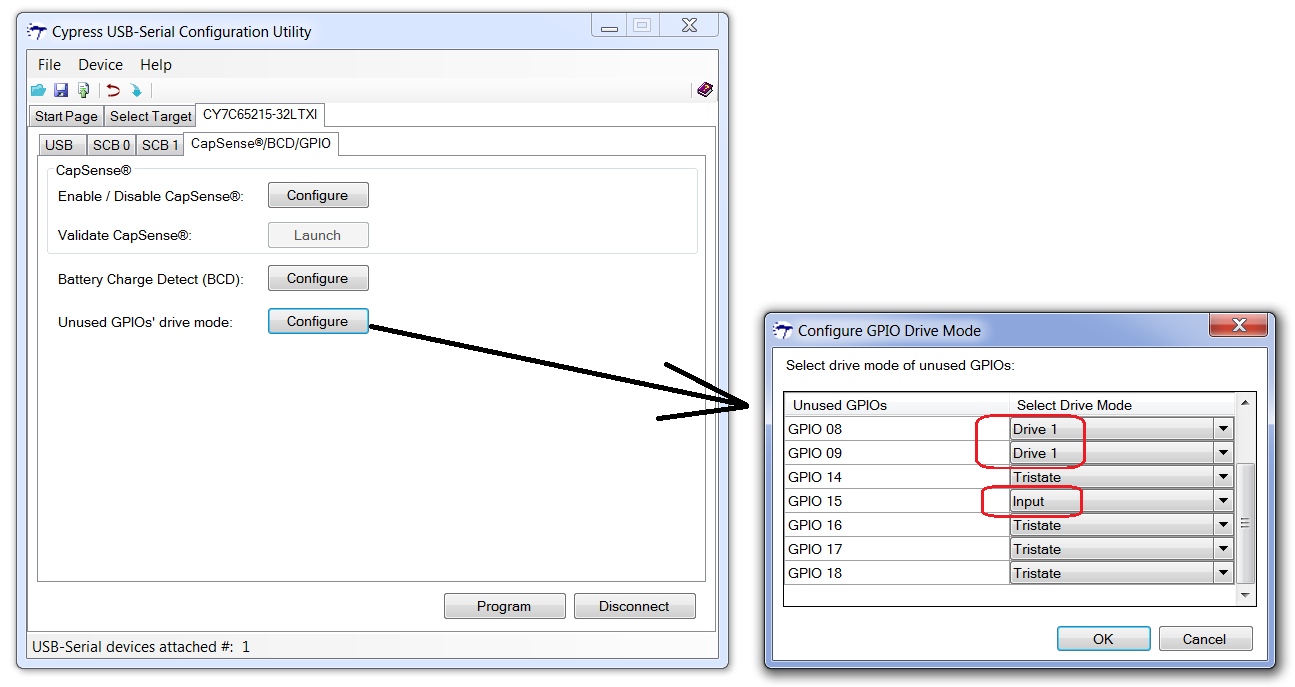Viewport: 1295px width, 687px height.
Task: Click the blue down-arrow program icon
Action: click(136, 90)
